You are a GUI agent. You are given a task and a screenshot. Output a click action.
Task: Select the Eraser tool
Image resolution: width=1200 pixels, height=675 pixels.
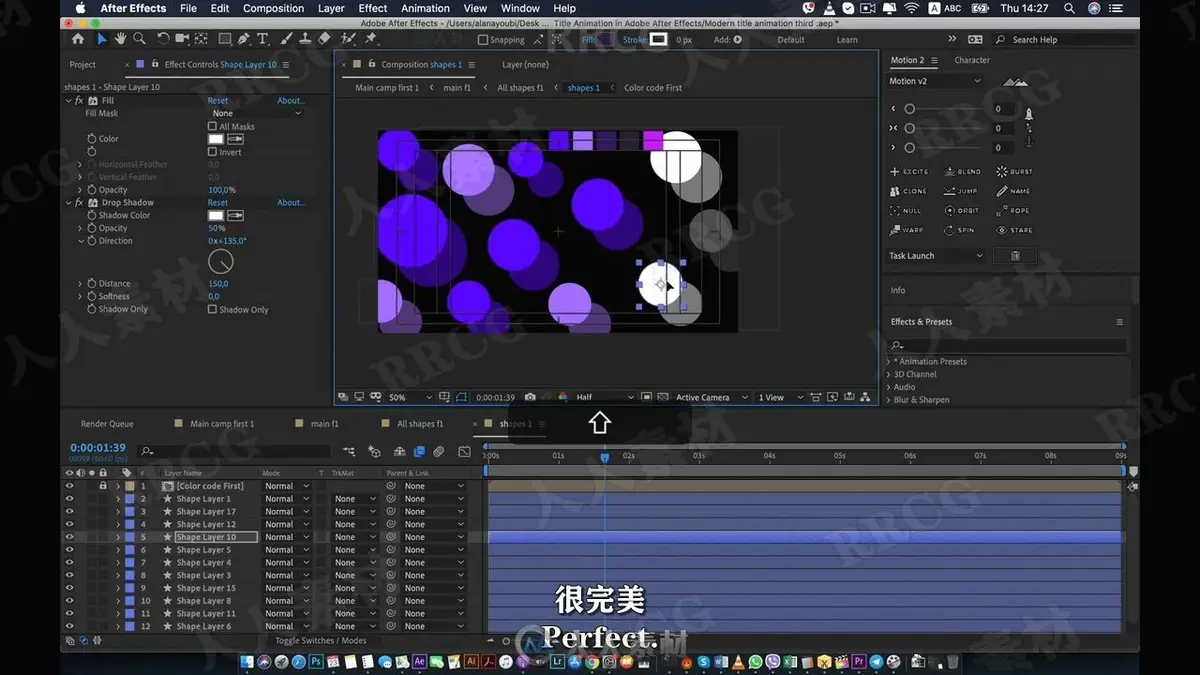pyautogui.click(x=324, y=39)
